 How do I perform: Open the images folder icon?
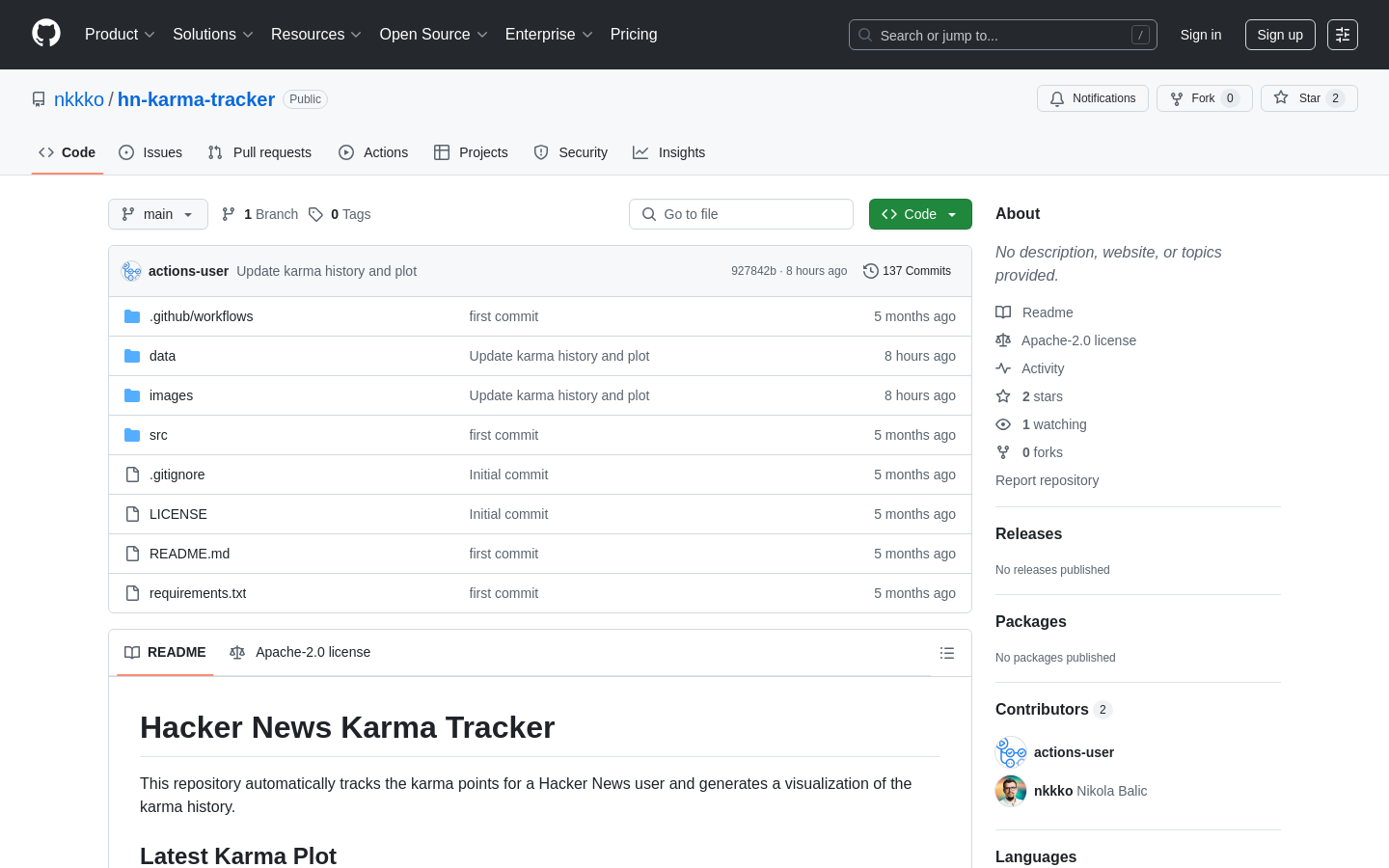[x=132, y=395]
